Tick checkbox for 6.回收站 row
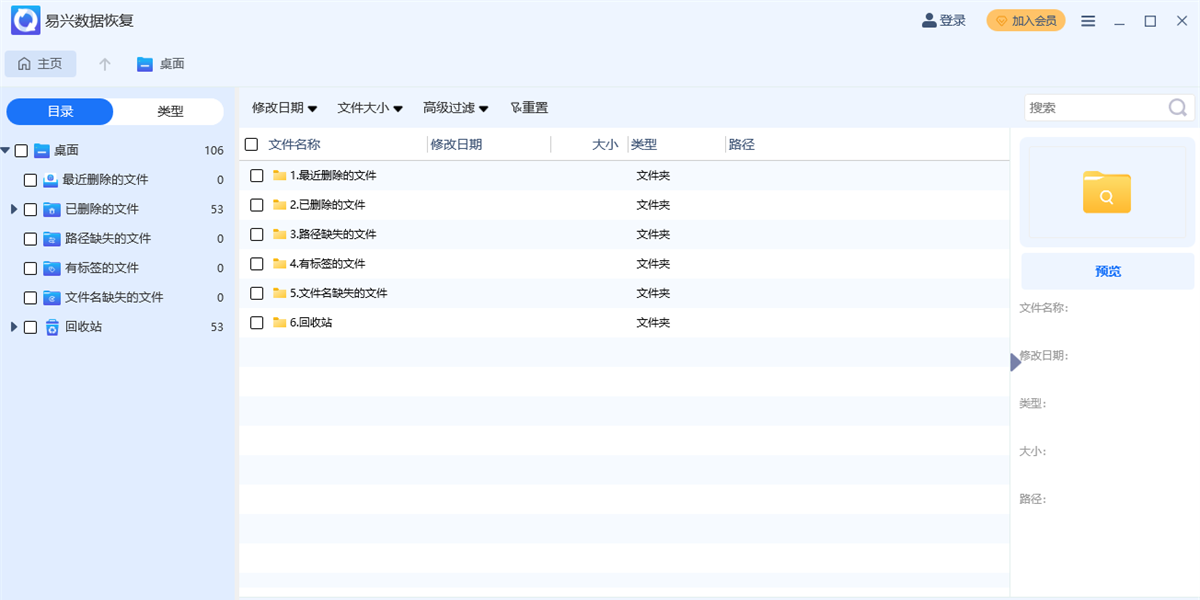Screen dimensions: 1200x600 coord(257,322)
